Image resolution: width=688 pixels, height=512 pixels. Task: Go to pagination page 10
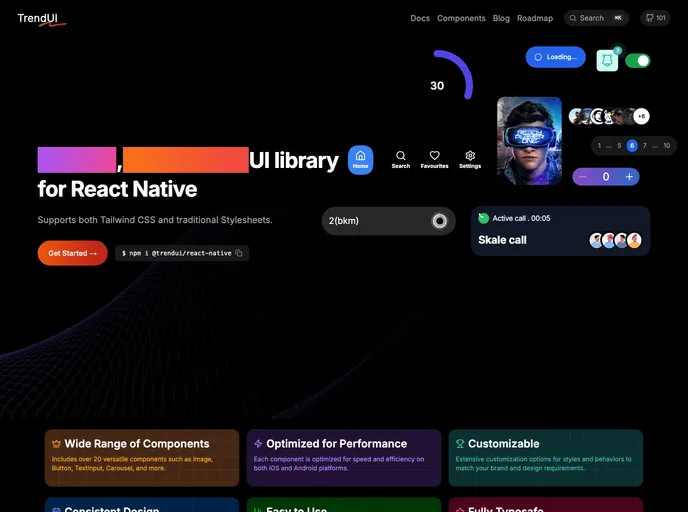coord(666,146)
